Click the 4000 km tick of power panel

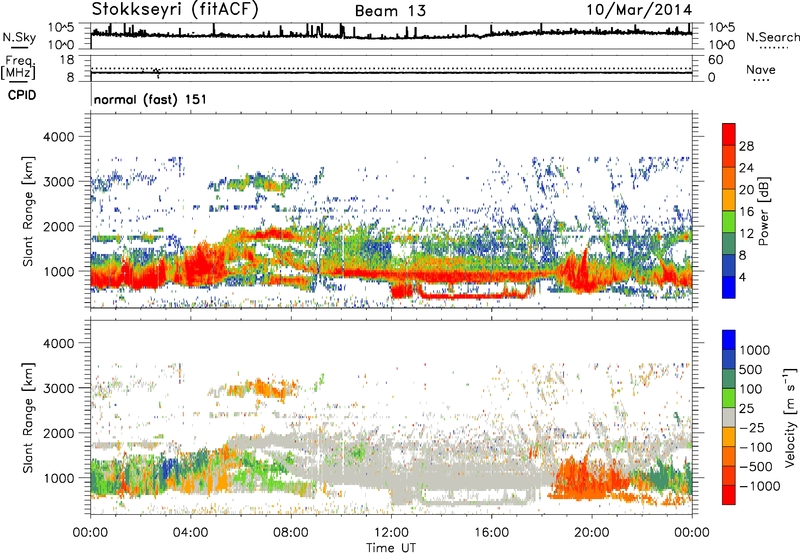point(59,137)
